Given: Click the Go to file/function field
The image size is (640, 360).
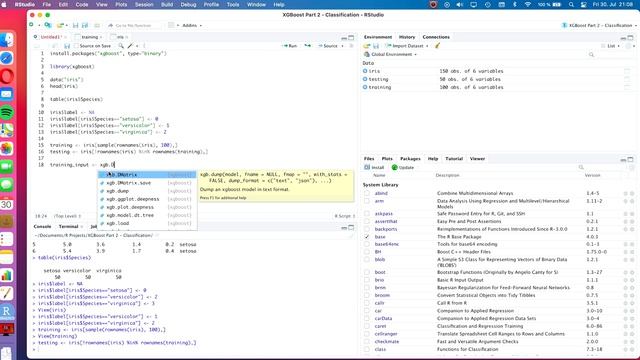Looking at the screenshot, I should point(135,25).
